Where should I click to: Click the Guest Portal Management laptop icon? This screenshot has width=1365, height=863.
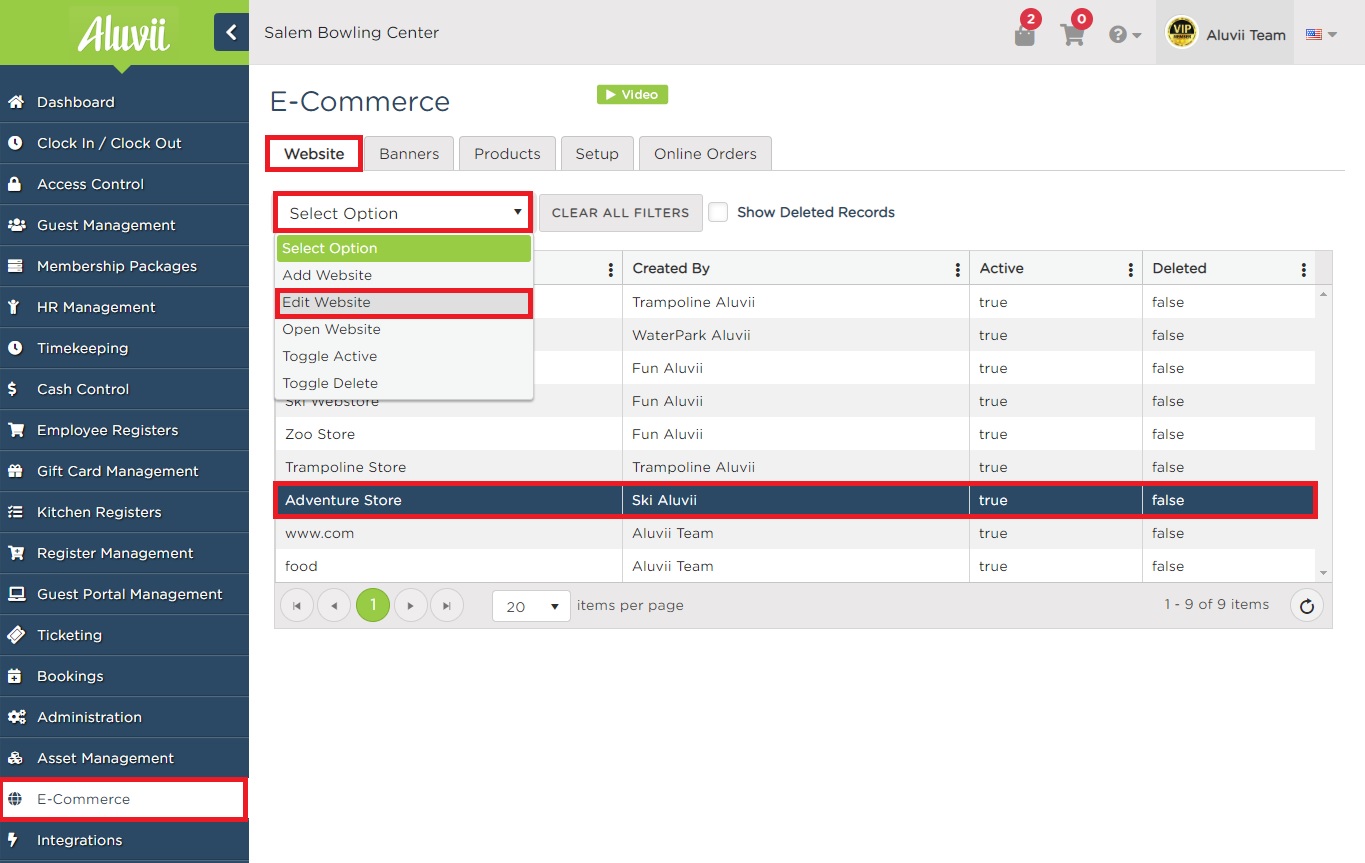tap(16, 594)
